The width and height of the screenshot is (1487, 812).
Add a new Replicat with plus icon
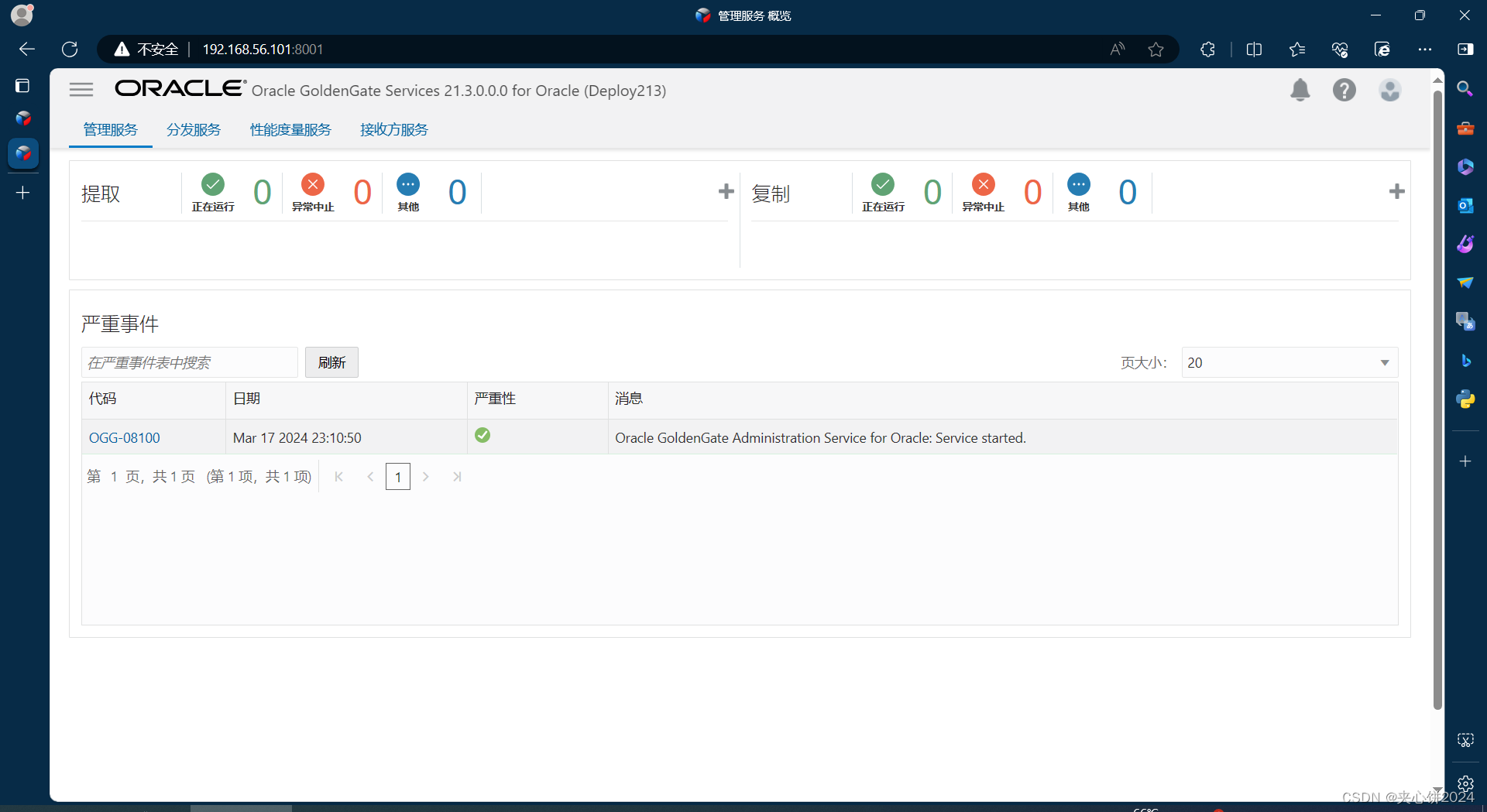pos(1396,191)
